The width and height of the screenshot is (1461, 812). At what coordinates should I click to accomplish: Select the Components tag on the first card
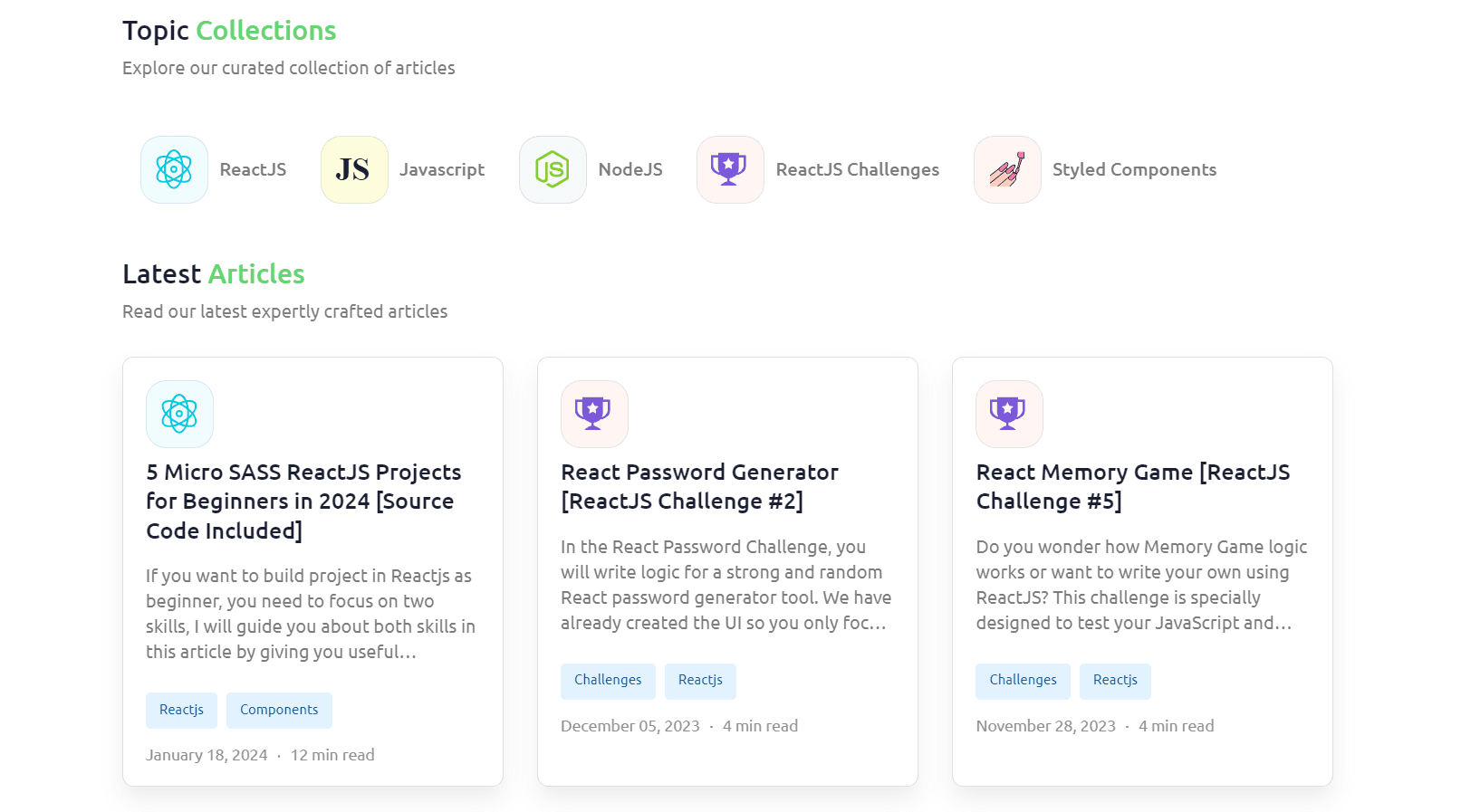point(279,711)
